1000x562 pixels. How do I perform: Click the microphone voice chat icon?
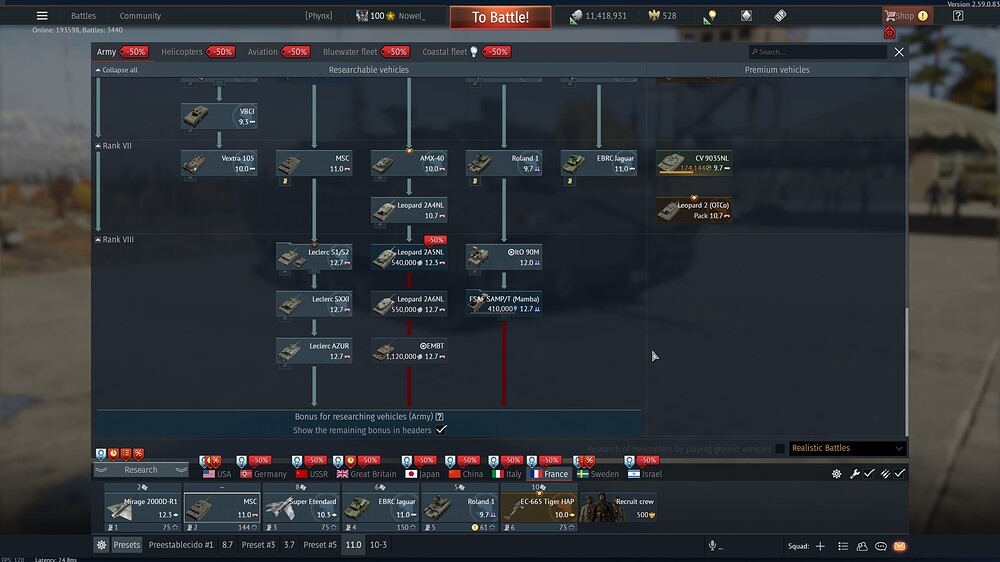(x=712, y=545)
